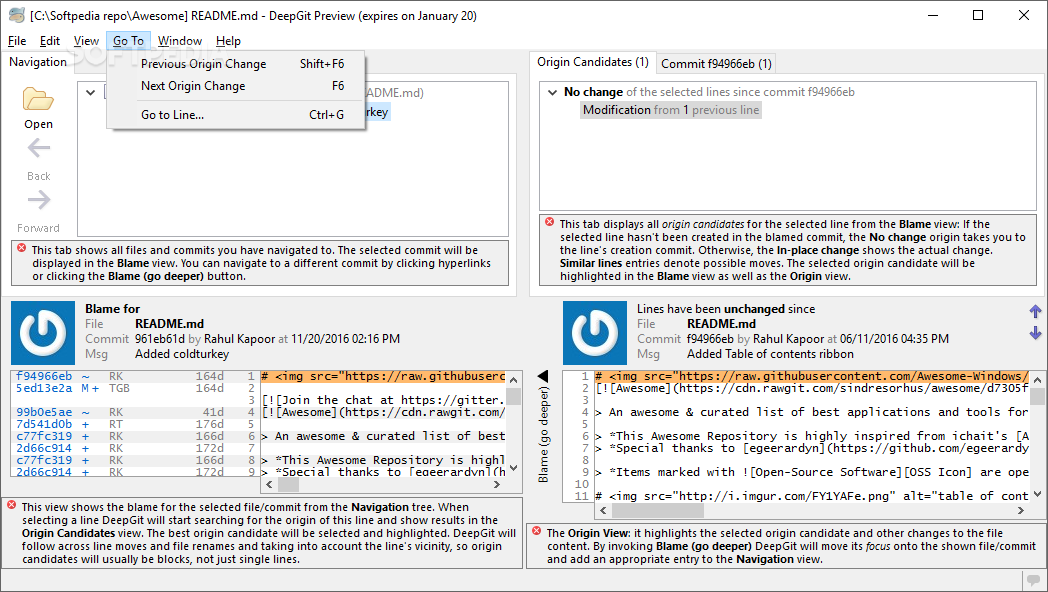Switch to Commit f94966eb (1) tab
This screenshot has width=1048, height=592.
click(x=716, y=63)
